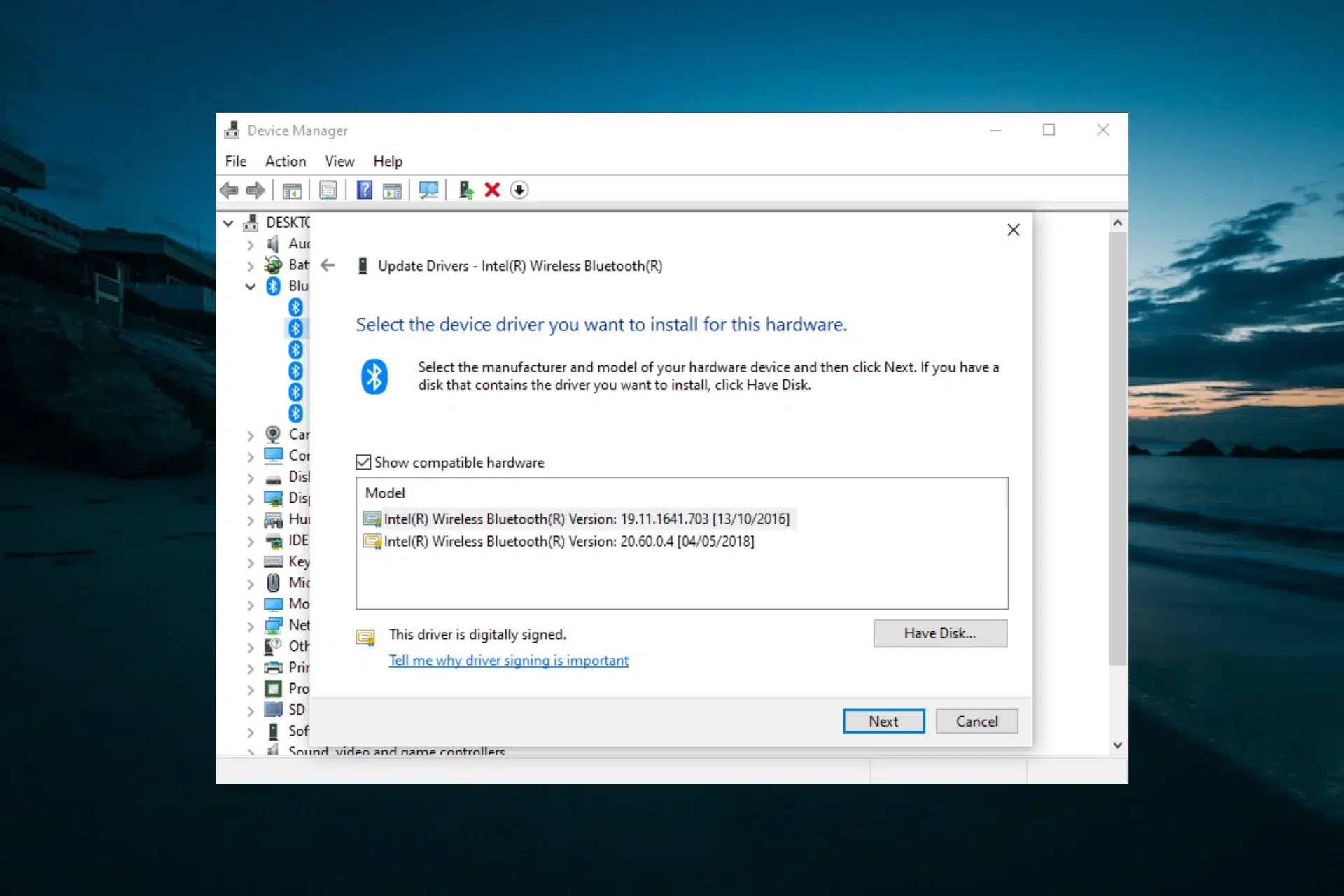Click the Device Manager icon in the title bar

[232, 130]
